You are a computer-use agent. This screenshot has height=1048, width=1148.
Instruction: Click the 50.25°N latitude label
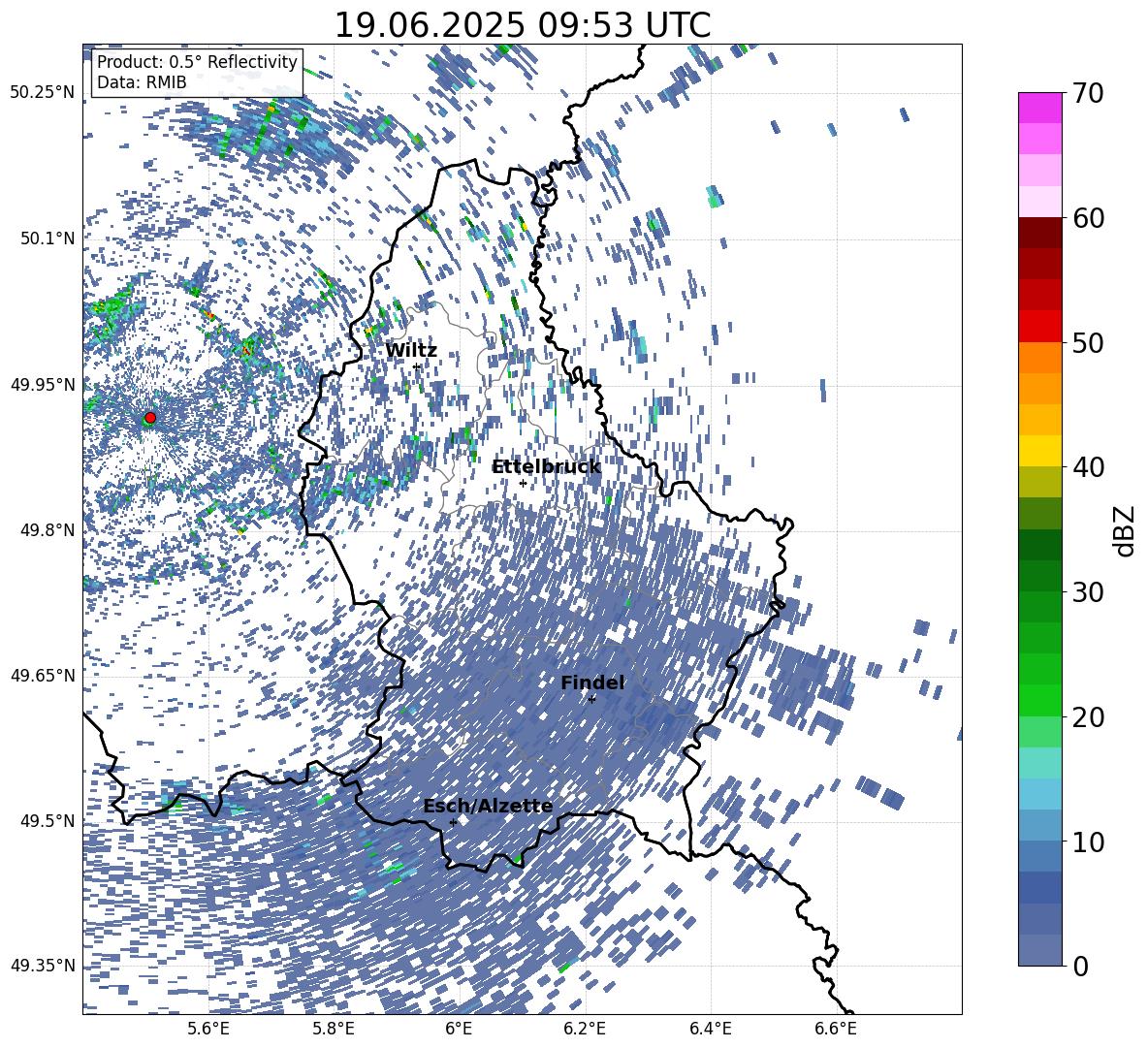click(44, 92)
